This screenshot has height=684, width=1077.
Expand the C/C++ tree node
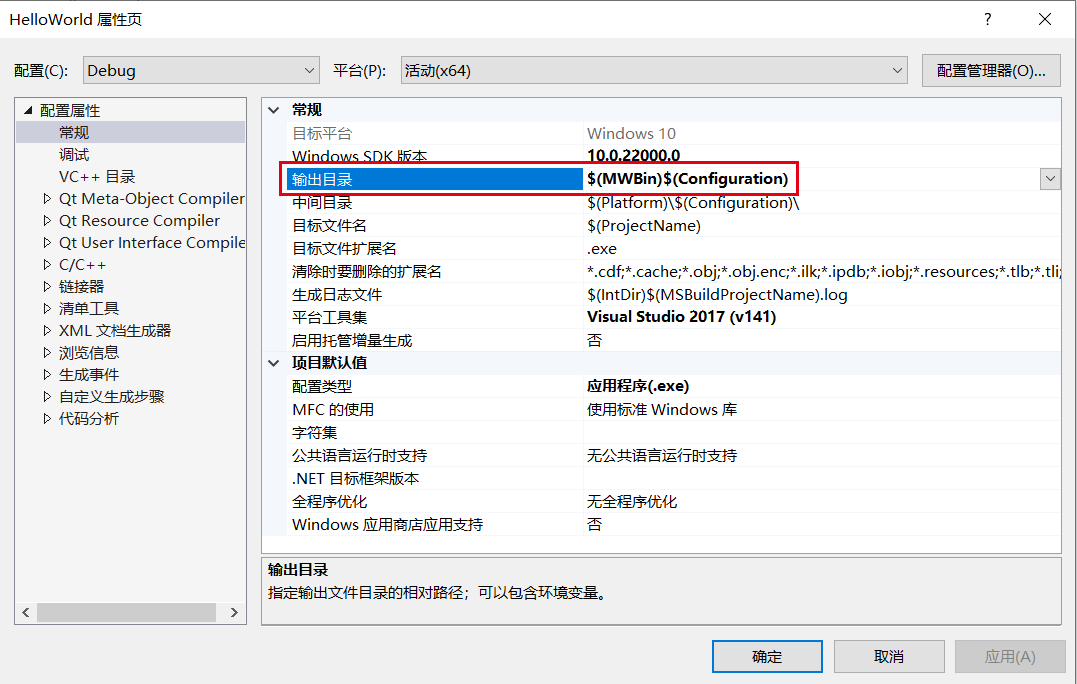pos(47,264)
